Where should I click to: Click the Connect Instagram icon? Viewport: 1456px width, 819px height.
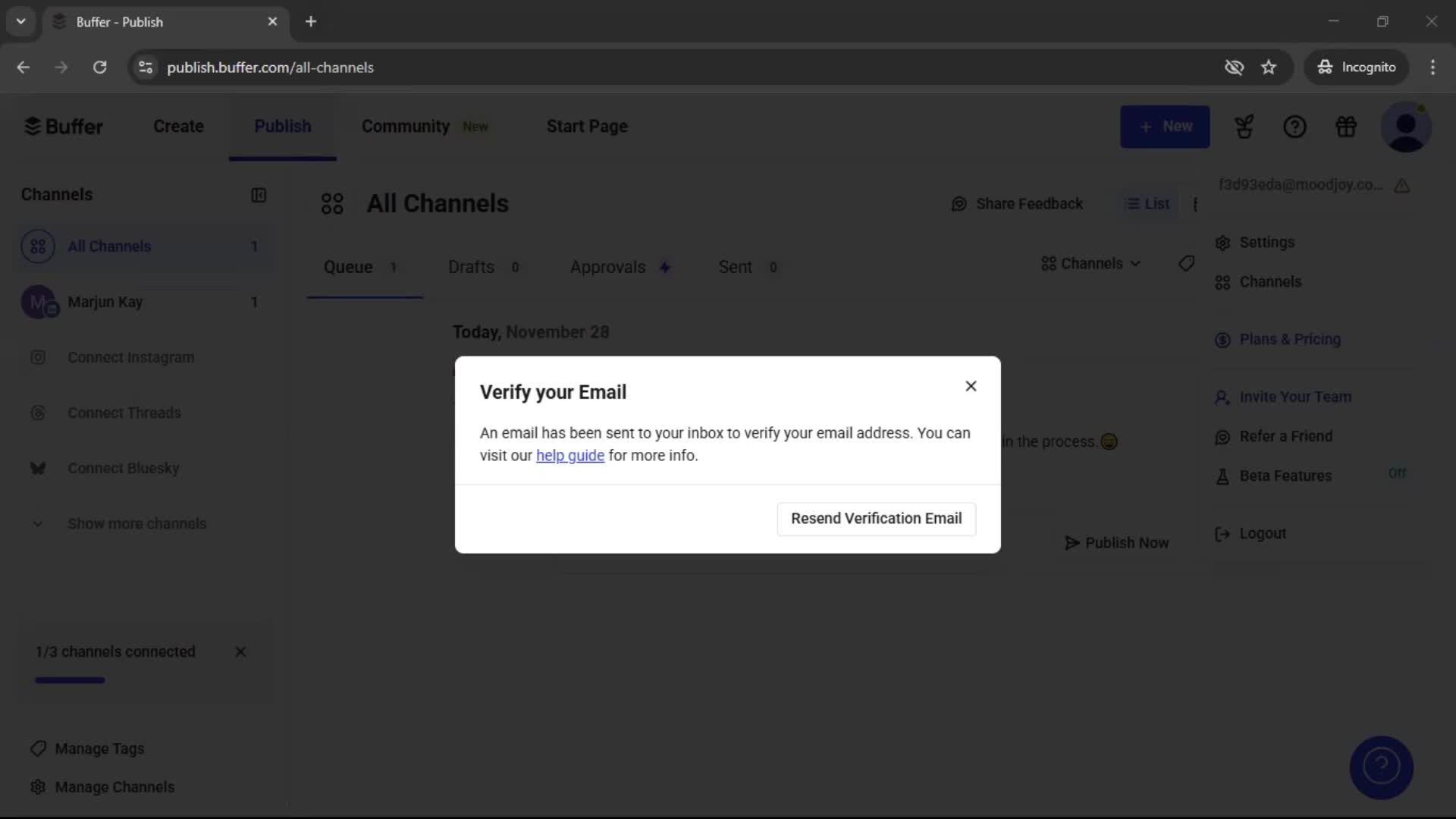(38, 357)
